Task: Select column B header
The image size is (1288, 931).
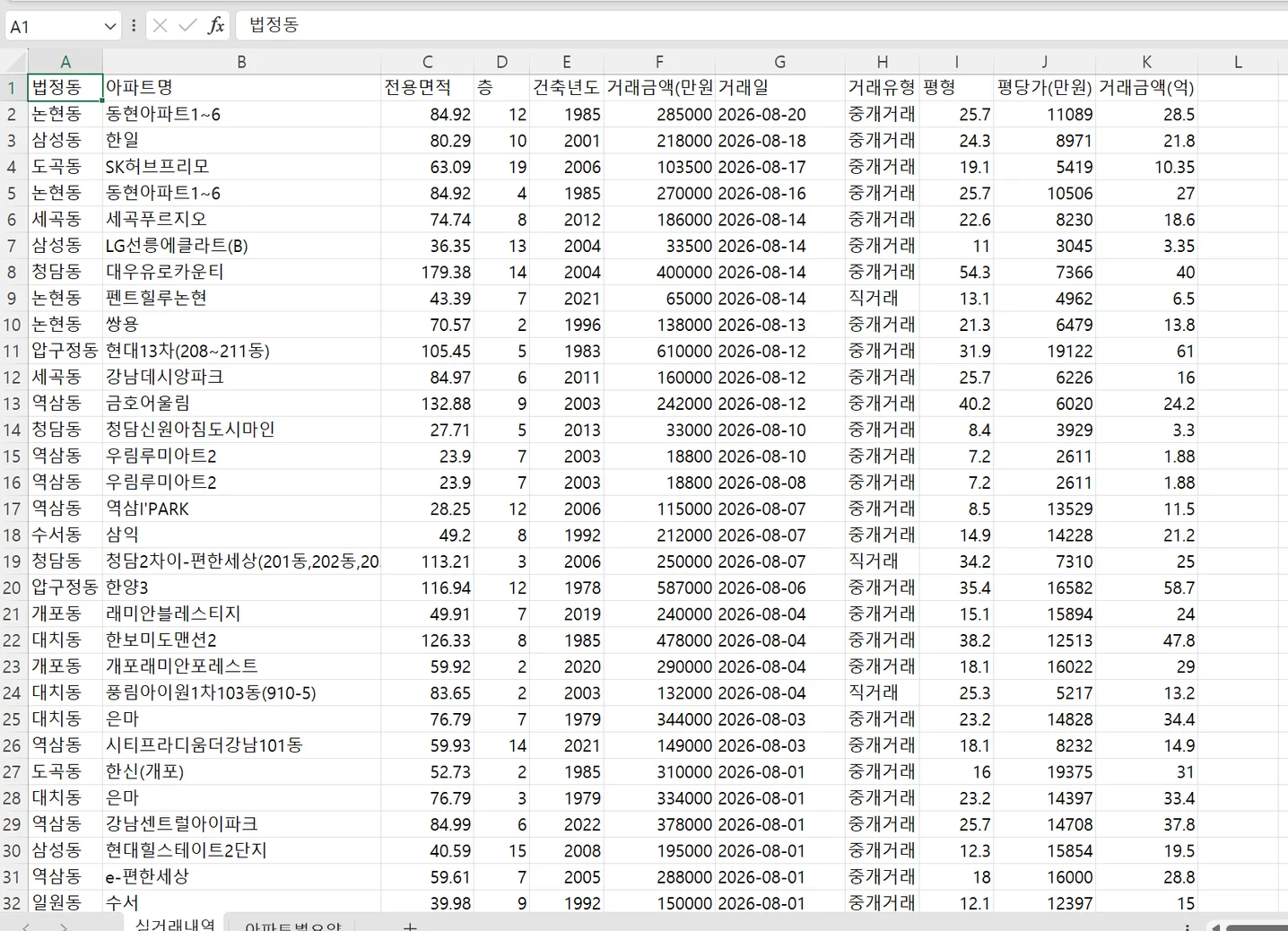Action: (x=241, y=62)
